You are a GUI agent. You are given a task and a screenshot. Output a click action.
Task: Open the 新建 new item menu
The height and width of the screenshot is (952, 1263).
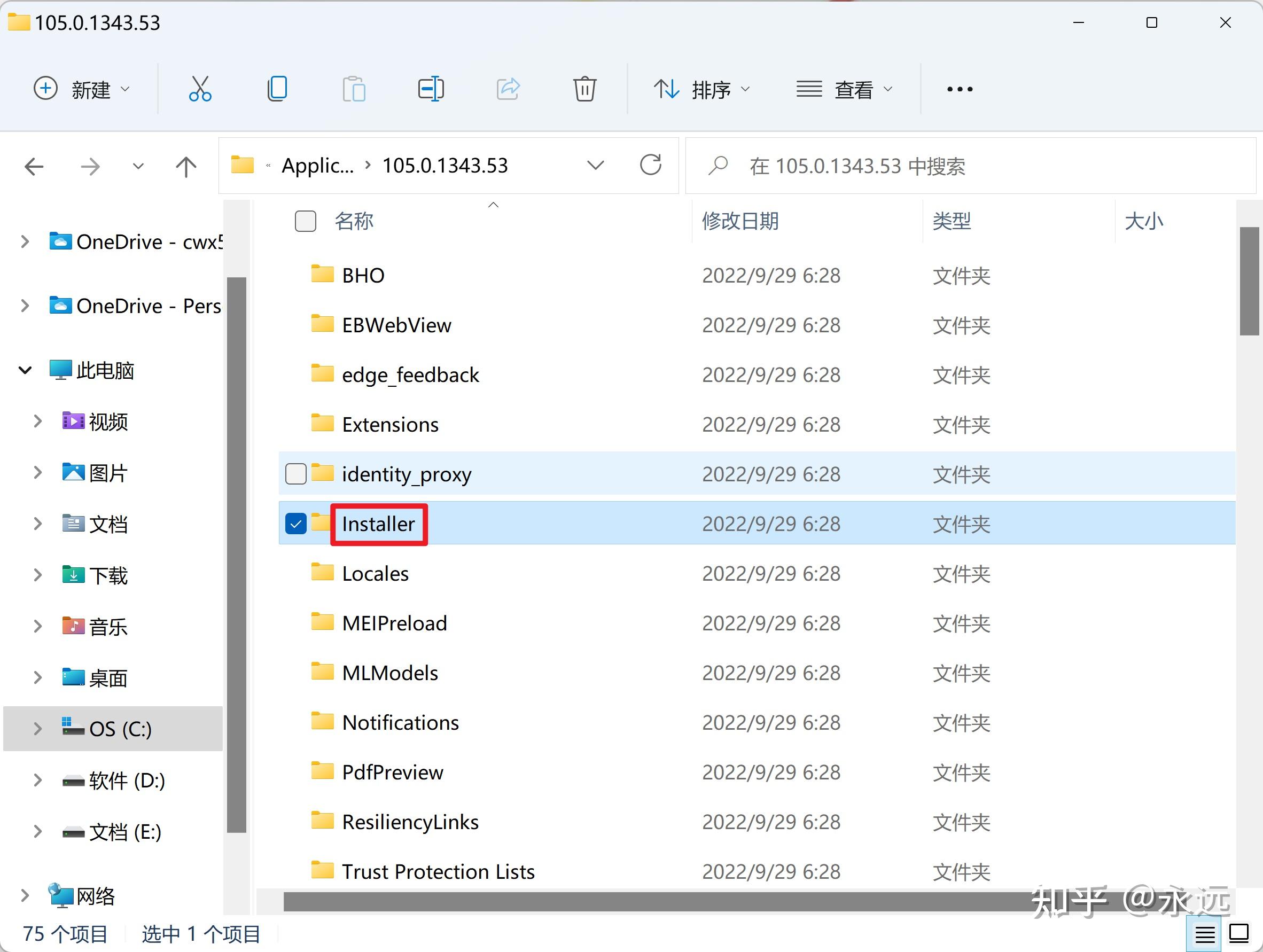[x=82, y=89]
